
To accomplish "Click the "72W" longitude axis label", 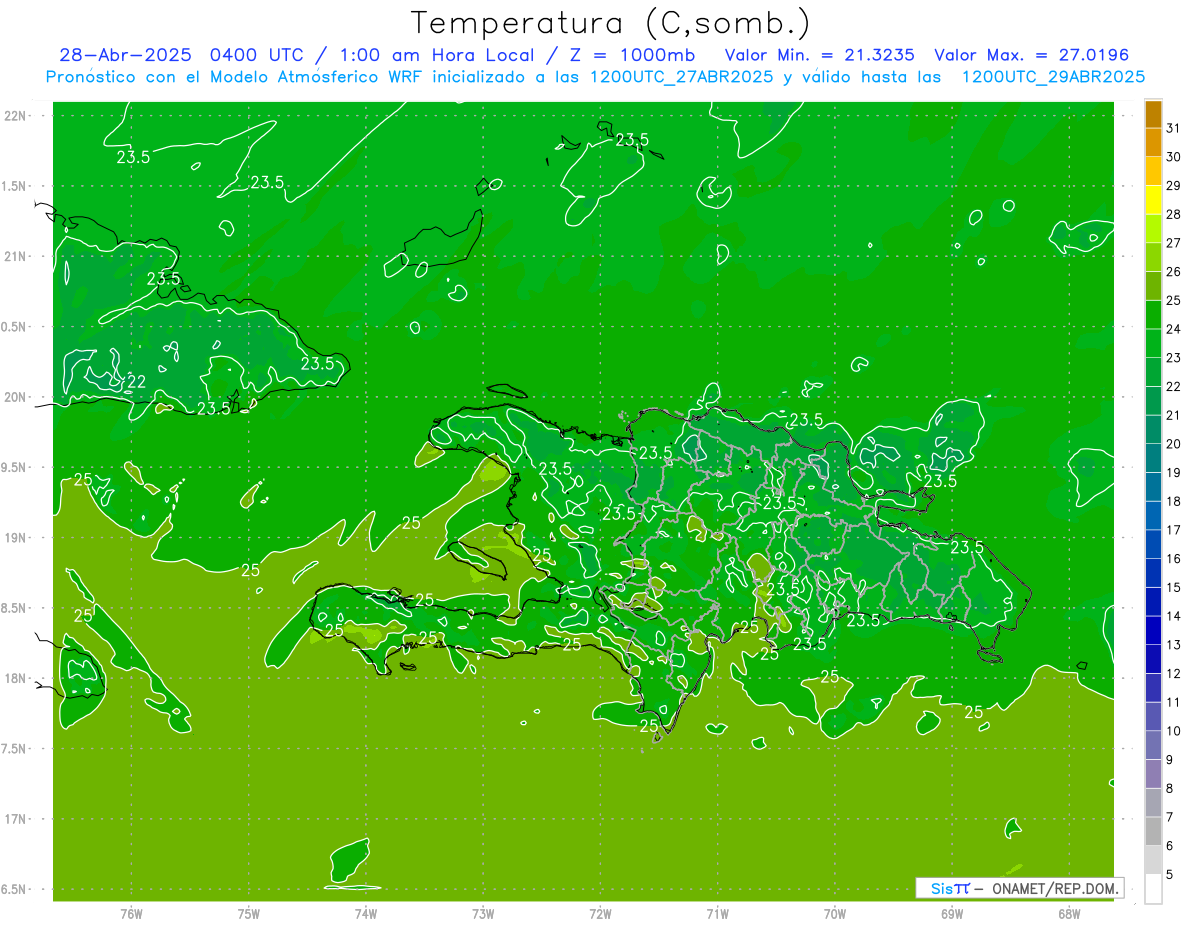I will coord(601,913).
